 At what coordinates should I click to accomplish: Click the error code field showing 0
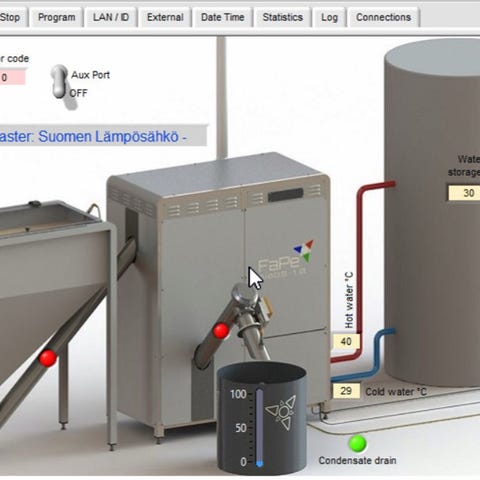(x=12, y=77)
